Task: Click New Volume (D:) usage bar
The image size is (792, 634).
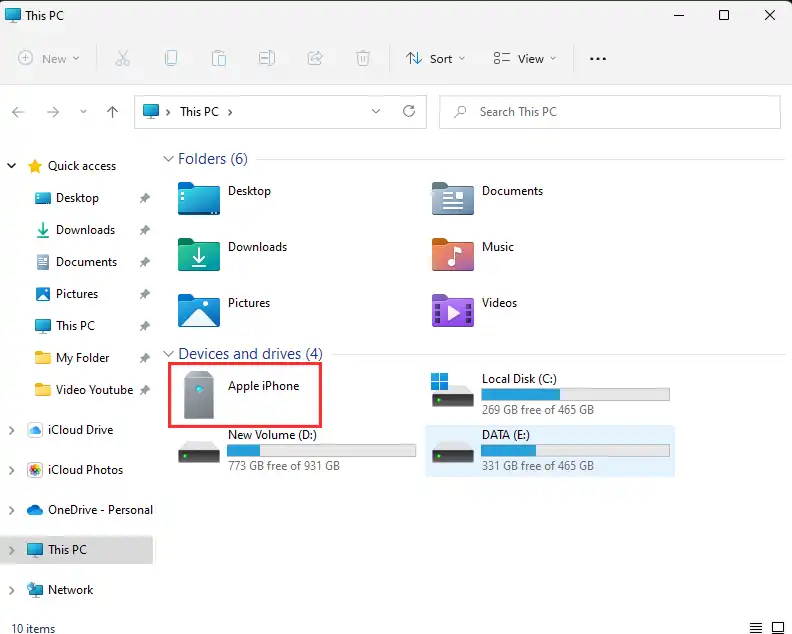Action: click(321, 450)
